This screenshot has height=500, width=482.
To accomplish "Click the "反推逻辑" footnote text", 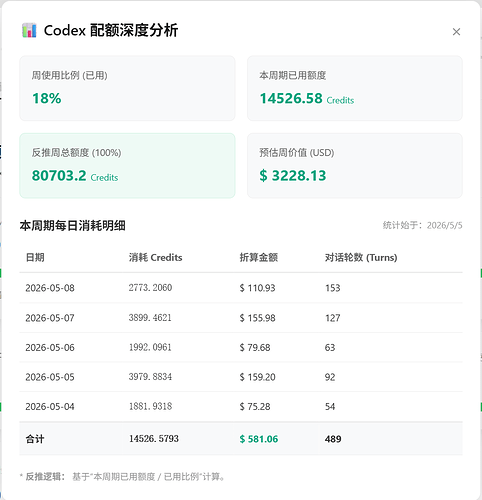I will pos(122,477).
